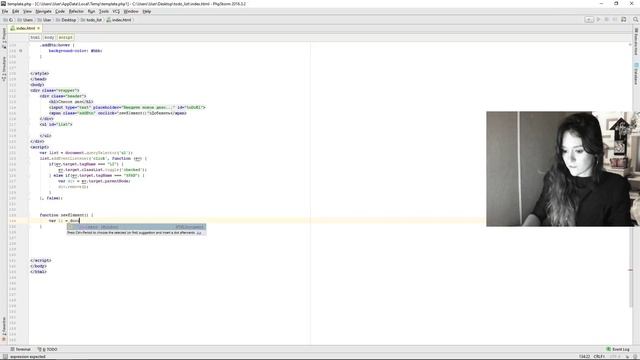Click the html structure breadcrumb above editor
The image size is (640, 360).
click(x=35, y=37)
